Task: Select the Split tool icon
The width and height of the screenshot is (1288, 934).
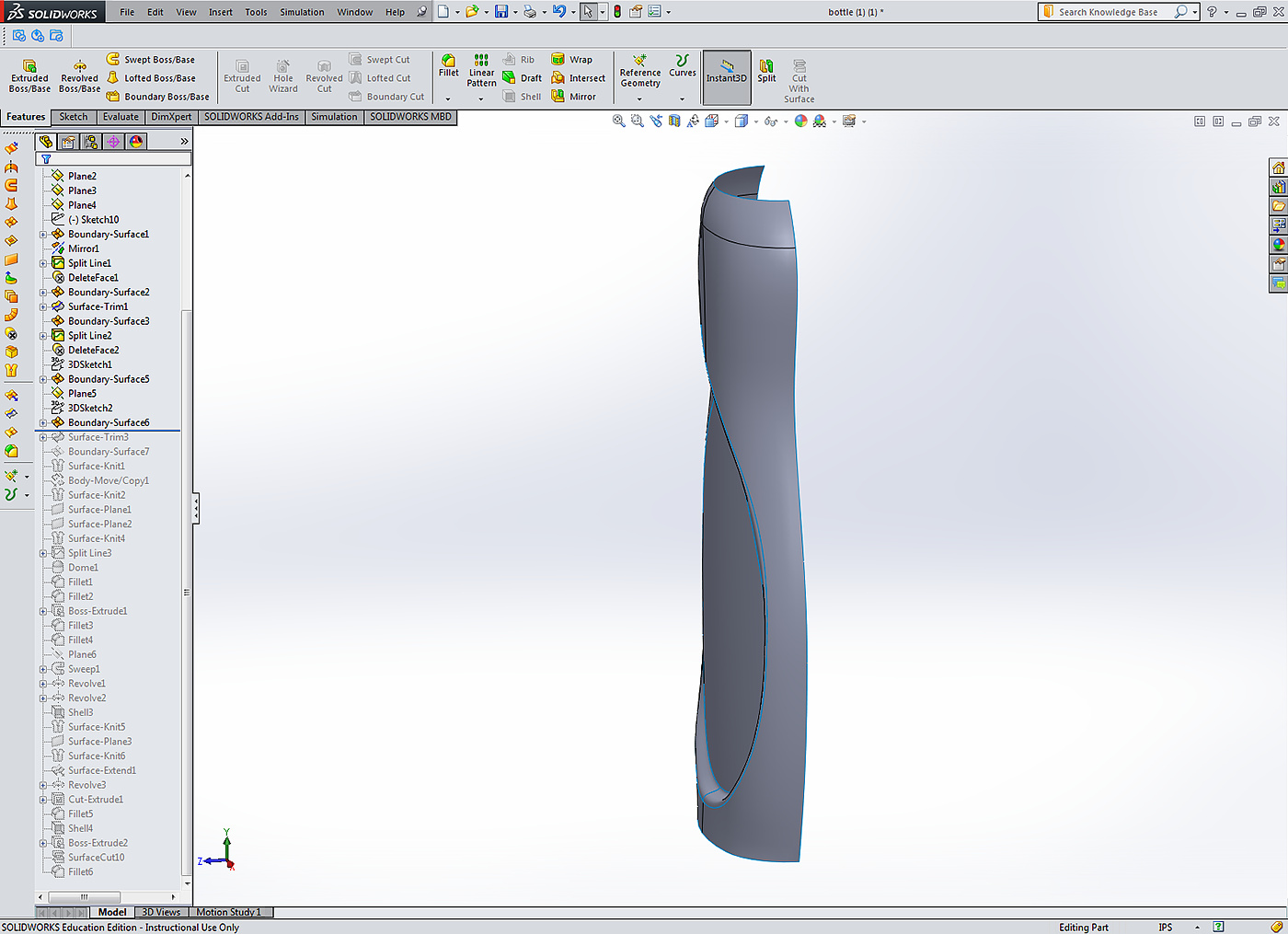Action: click(x=766, y=70)
